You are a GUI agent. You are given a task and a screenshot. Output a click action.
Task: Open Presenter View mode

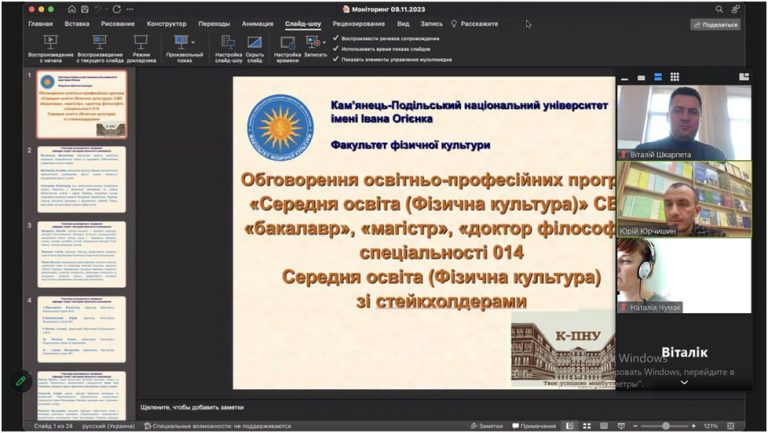141,48
